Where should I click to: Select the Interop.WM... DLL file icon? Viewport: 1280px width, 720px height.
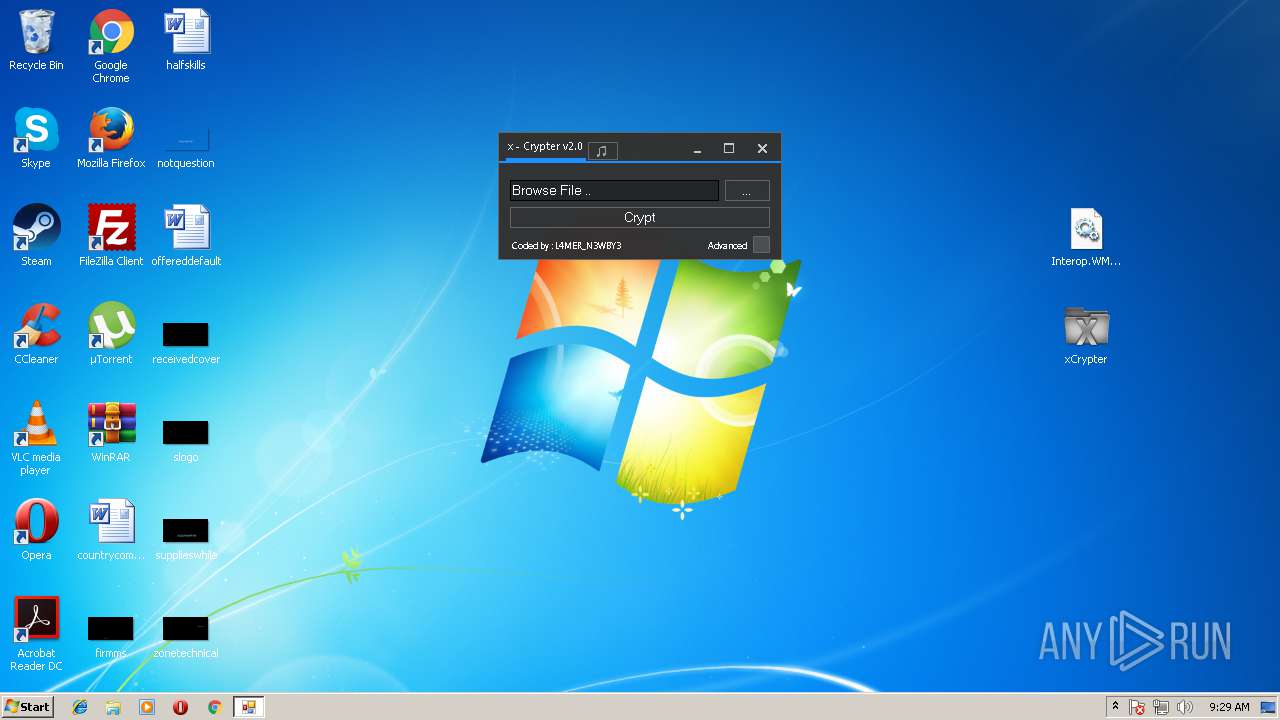click(x=1086, y=237)
